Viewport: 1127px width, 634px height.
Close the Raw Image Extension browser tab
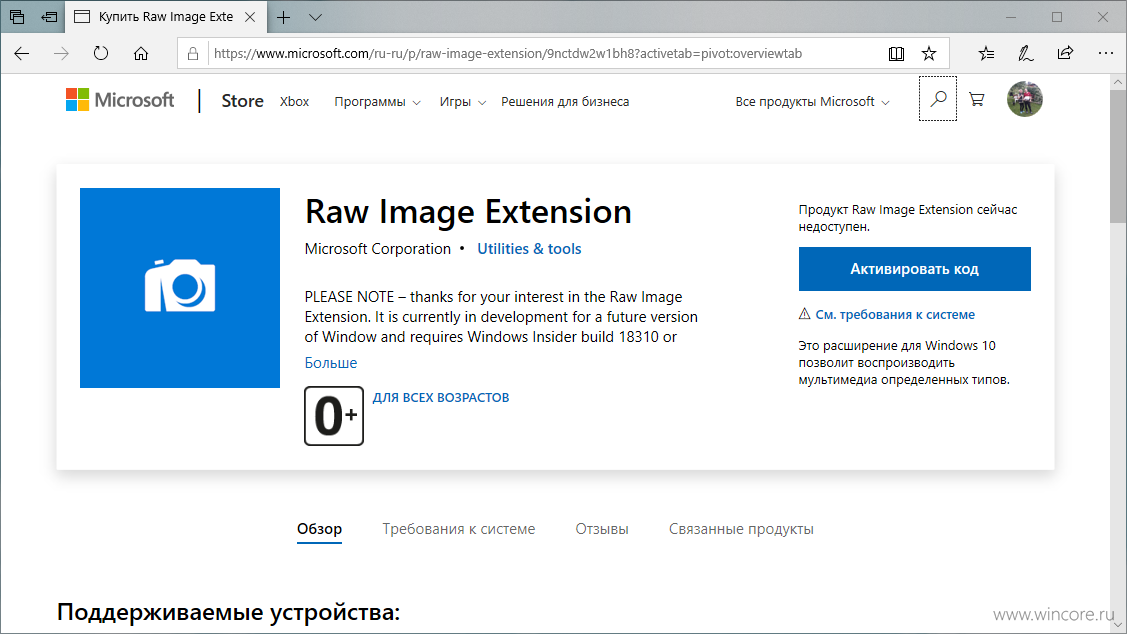pyautogui.click(x=250, y=17)
